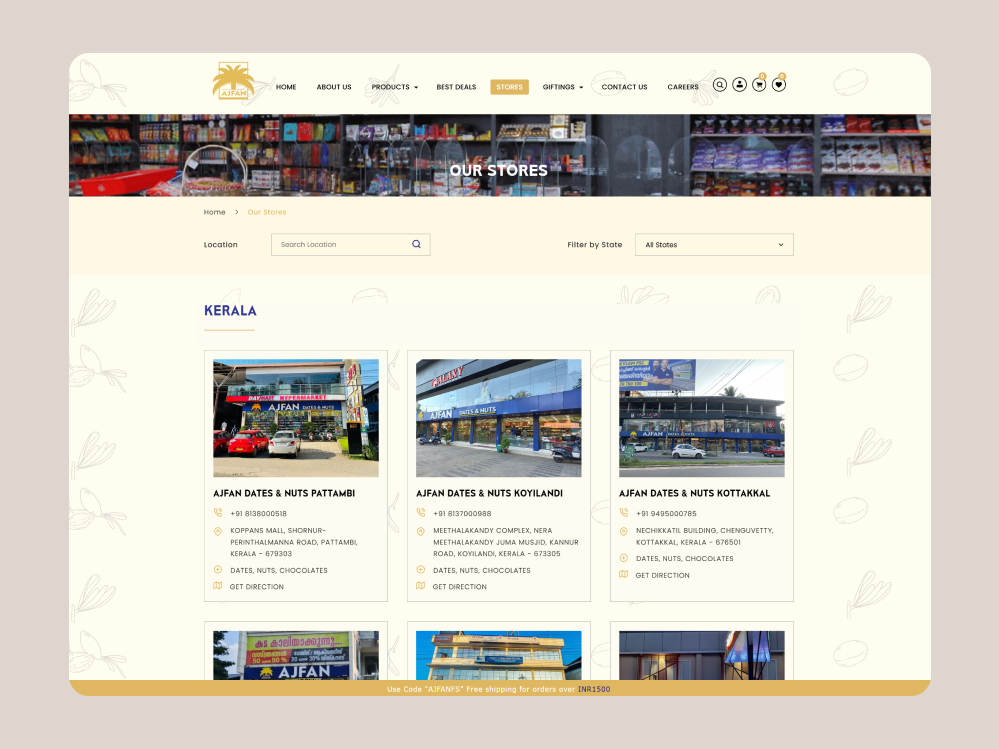This screenshot has width=999, height=749.
Task: Open the All States filter dropdown
Action: click(x=714, y=245)
